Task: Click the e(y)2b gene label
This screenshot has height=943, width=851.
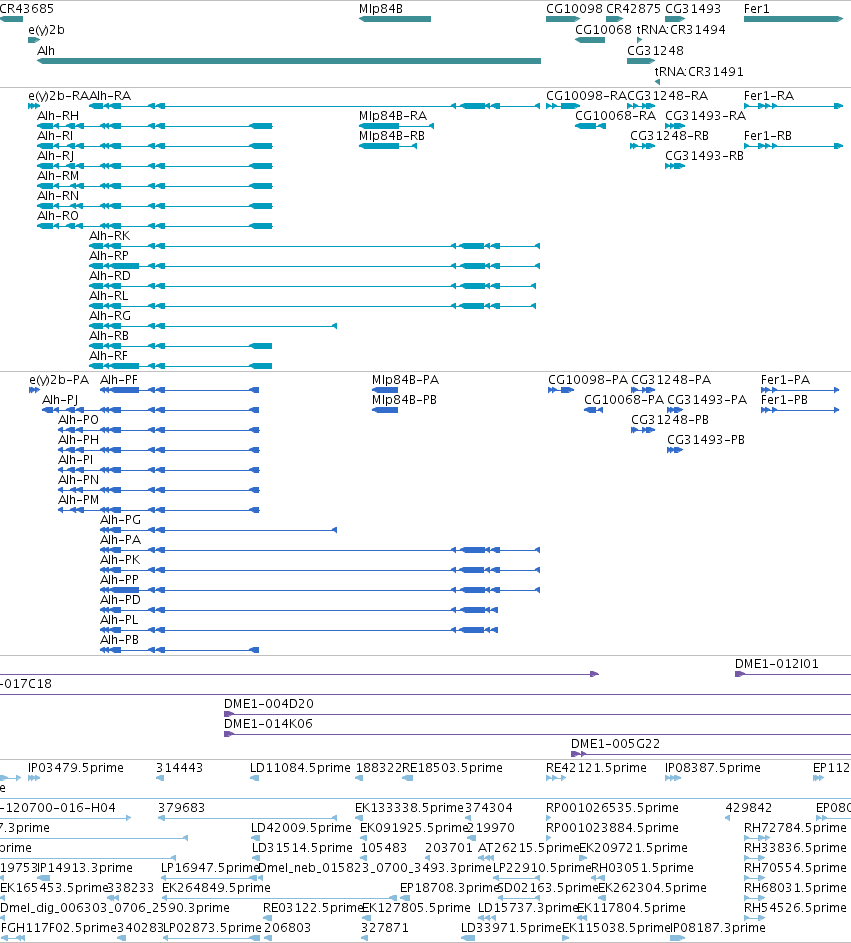Action: tap(46, 30)
